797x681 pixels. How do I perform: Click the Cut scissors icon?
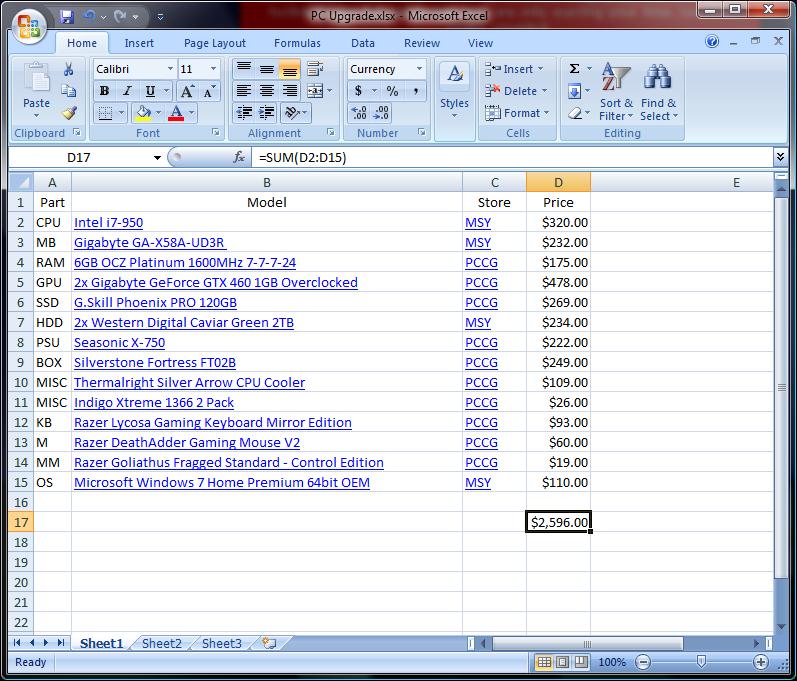click(68, 69)
